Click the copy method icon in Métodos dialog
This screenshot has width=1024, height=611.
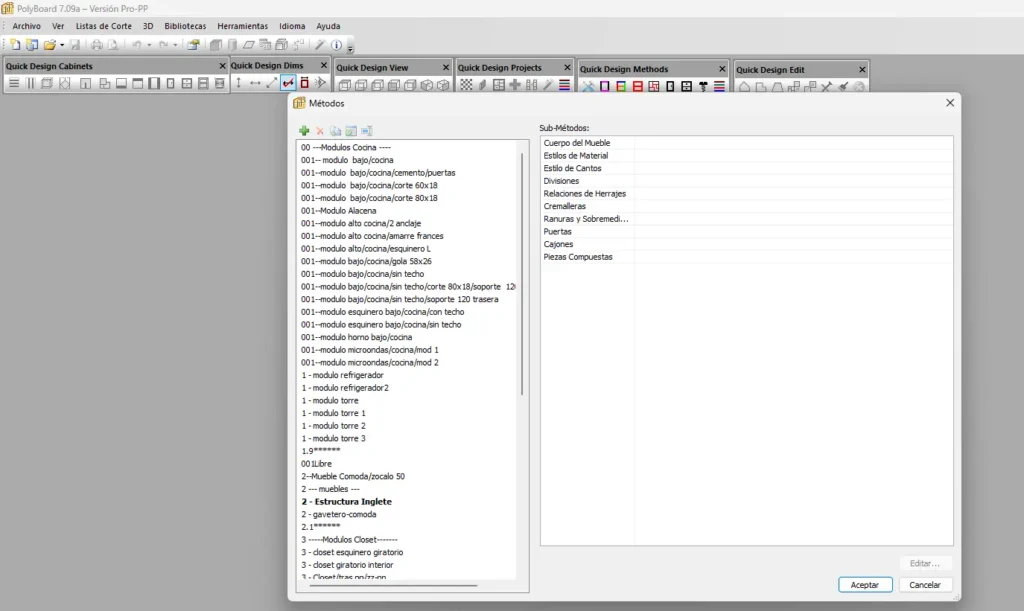pos(336,131)
